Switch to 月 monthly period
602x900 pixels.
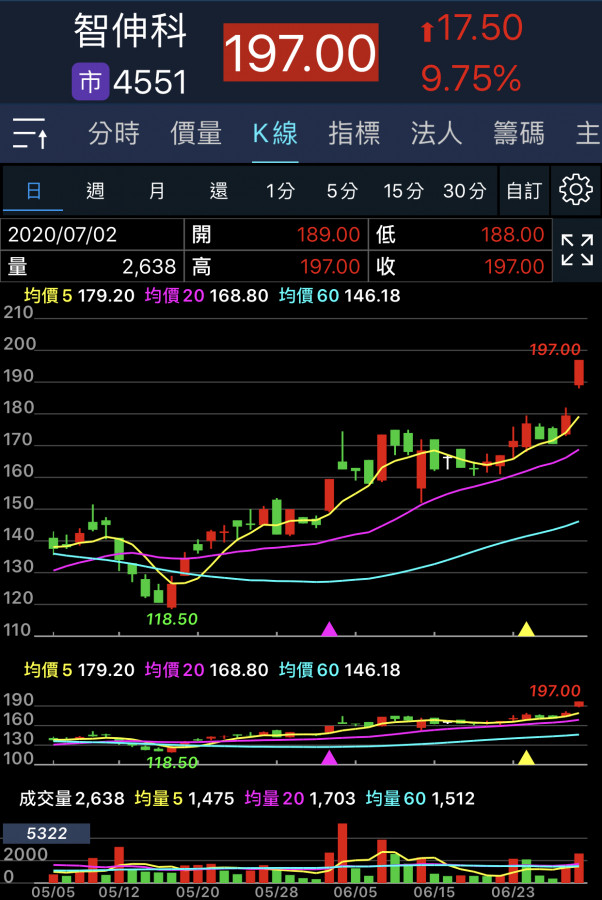coord(157,190)
